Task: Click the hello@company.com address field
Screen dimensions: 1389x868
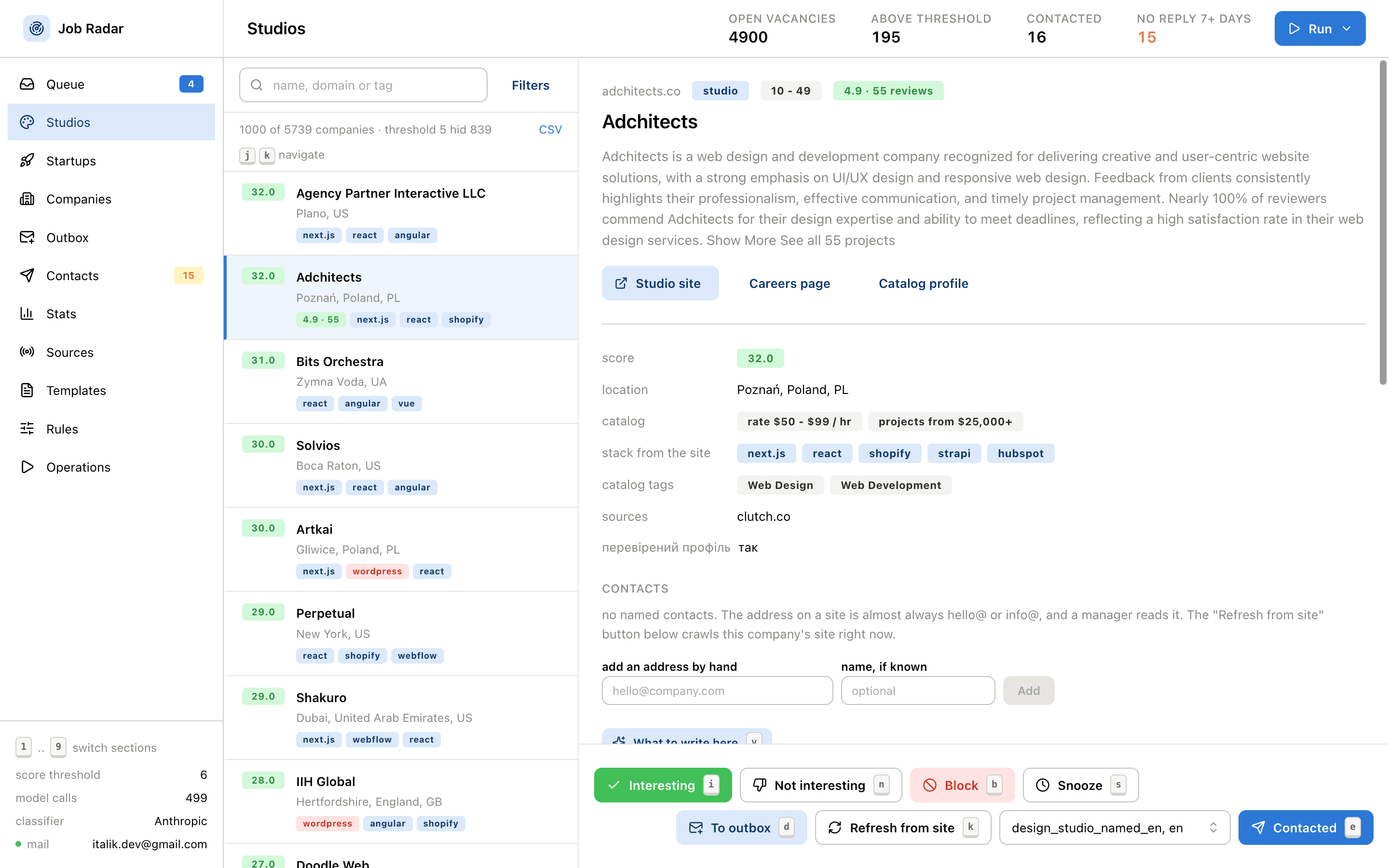Action: click(717, 691)
